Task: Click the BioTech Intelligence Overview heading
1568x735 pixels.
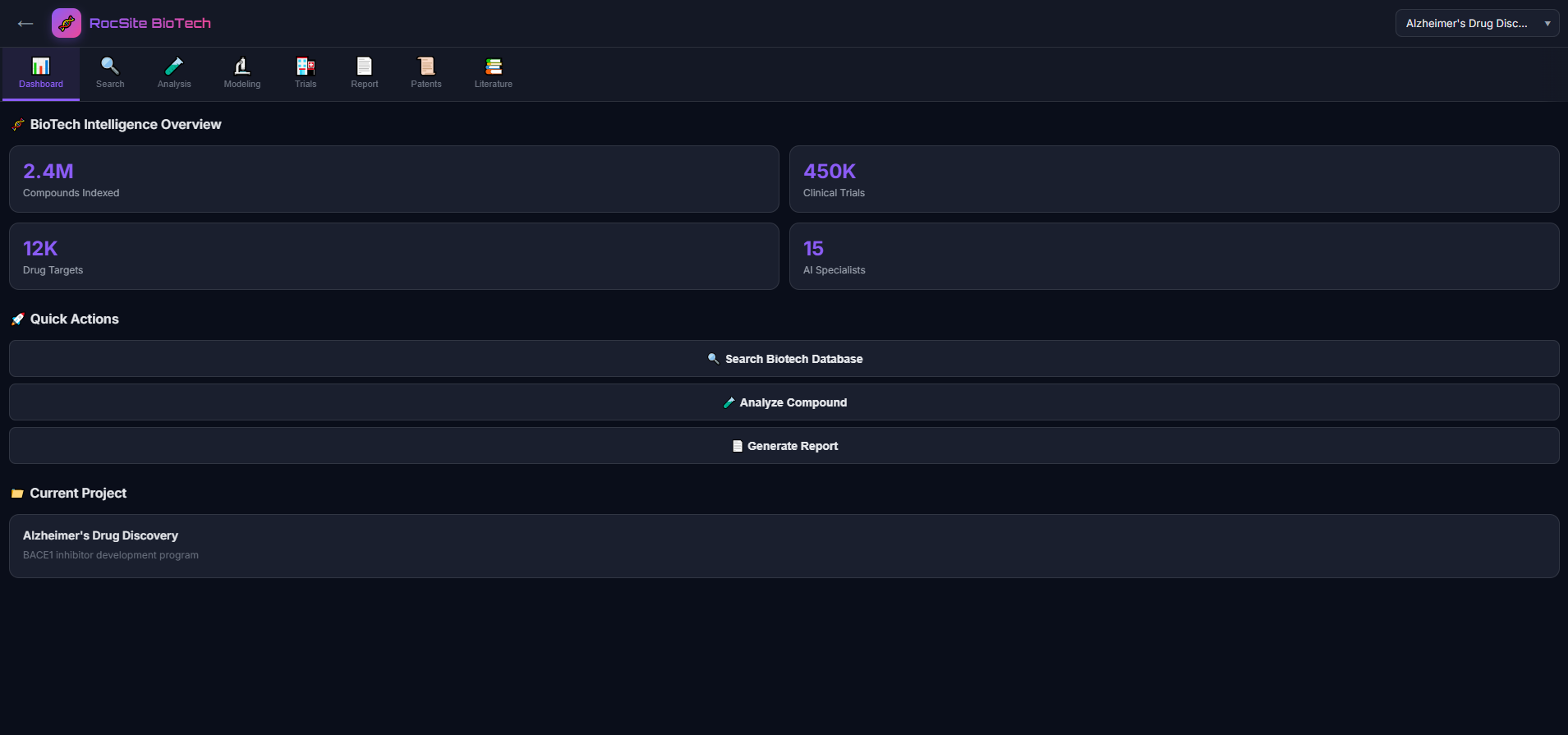Action: (x=126, y=125)
